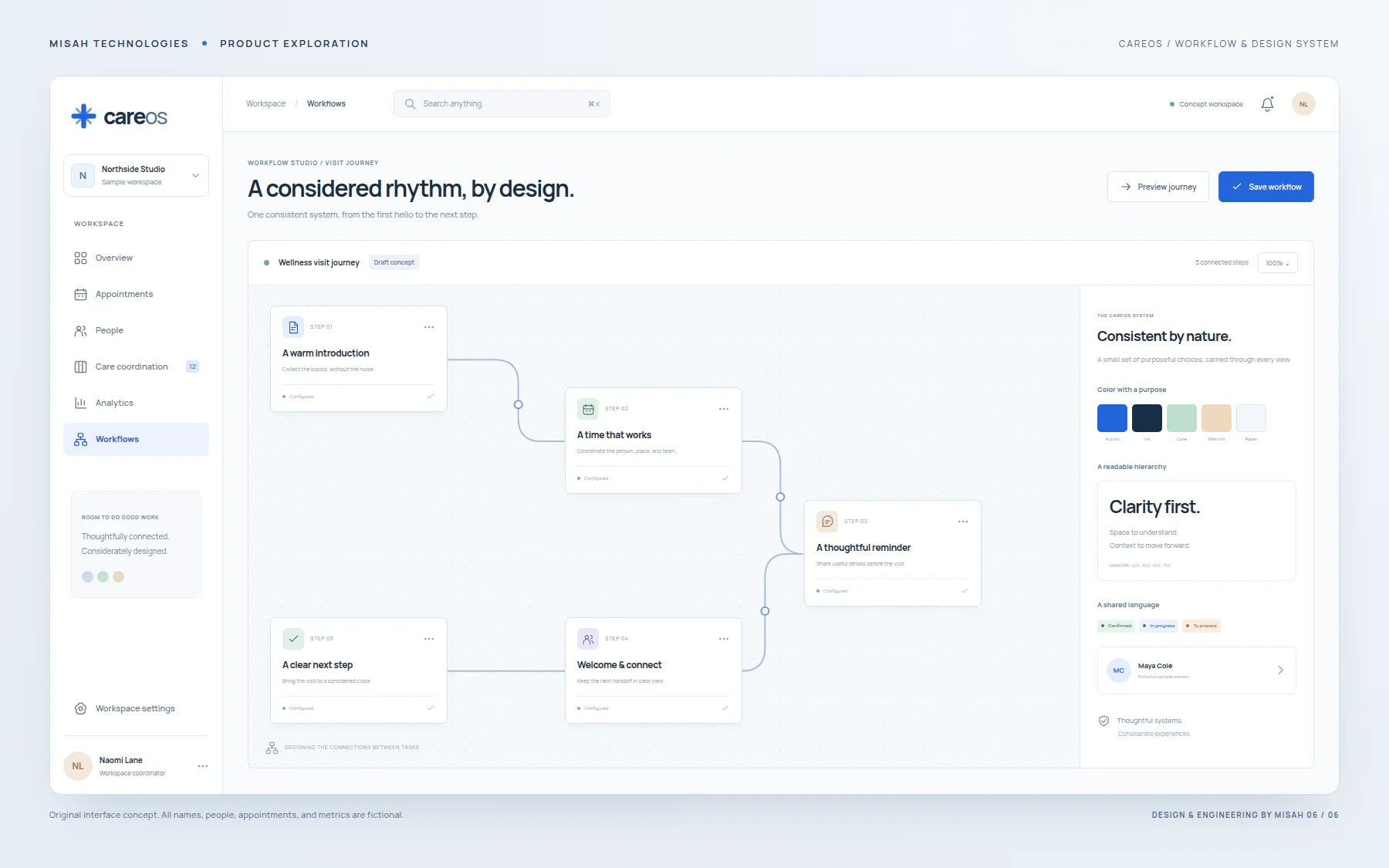Click the Search anything input field
The width and height of the screenshot is (1389, 868).
(x=502, y=104)
